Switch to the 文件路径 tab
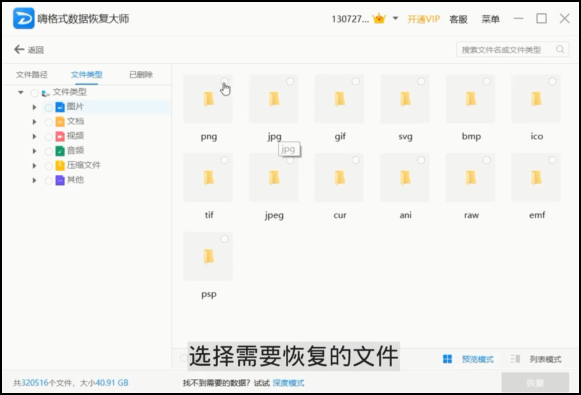The width and height of the screenshot is (581, 395). pyautogui.click(x=32, y=74)
